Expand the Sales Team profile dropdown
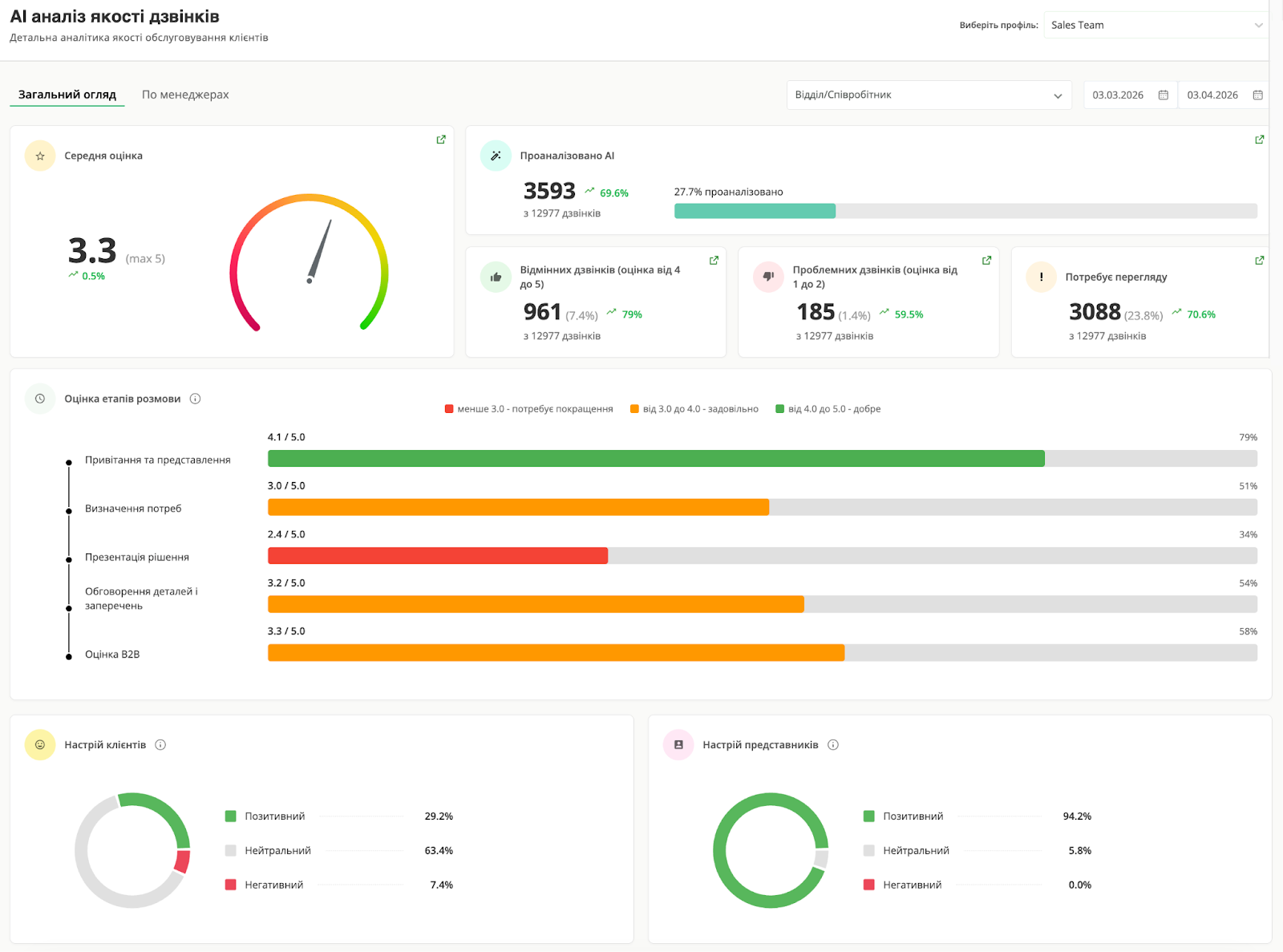The height and width of the screenshot is (952, 1283). point(1155,26)
